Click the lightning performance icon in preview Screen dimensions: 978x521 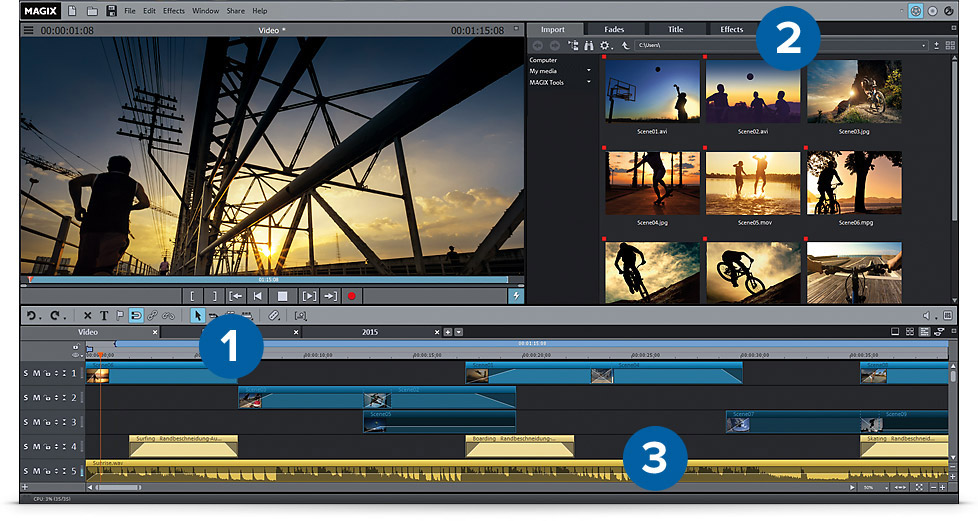pyautogui.click(x=516, y=296)
